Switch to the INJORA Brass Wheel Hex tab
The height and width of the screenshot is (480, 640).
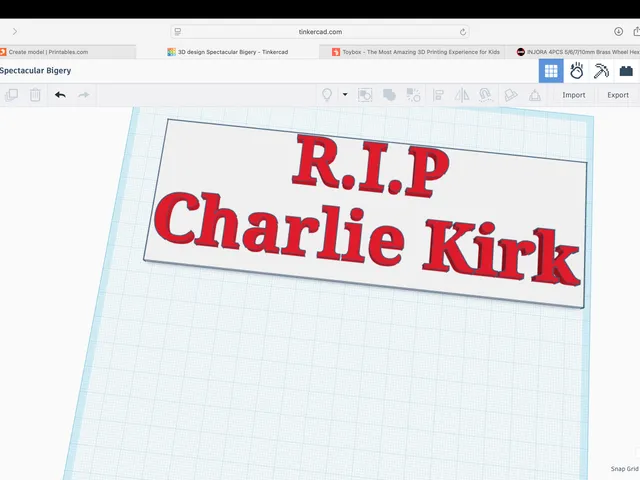tap(578, 52)
